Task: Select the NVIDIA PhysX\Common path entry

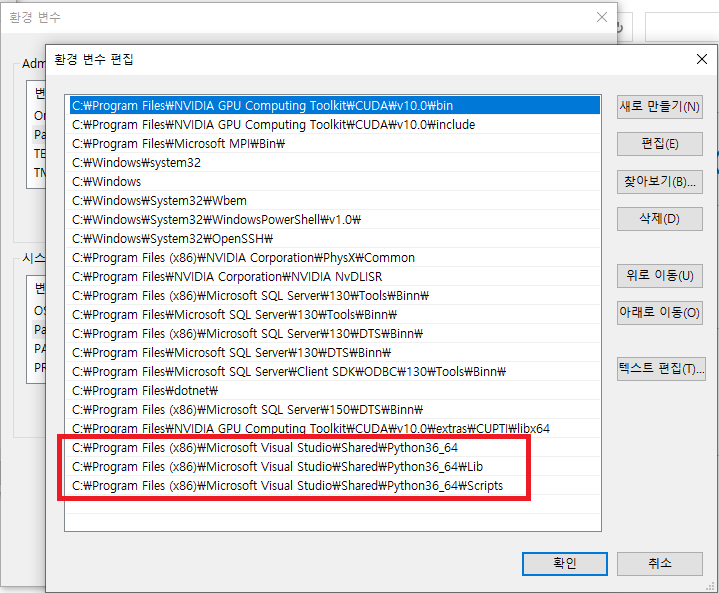Action: click(x=334, y=258)
